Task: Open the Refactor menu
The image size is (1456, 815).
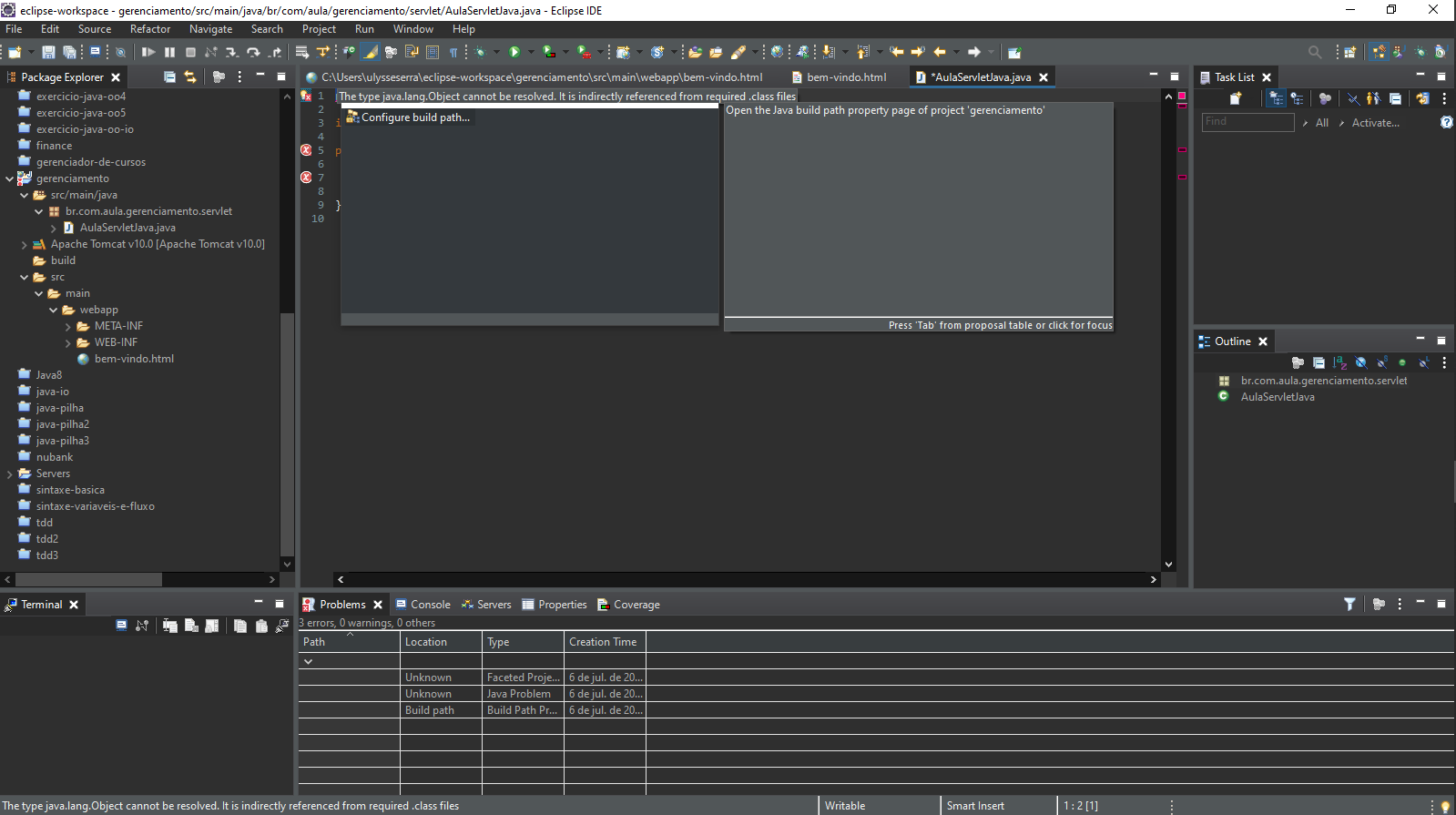Action: [x=150, y=29]
